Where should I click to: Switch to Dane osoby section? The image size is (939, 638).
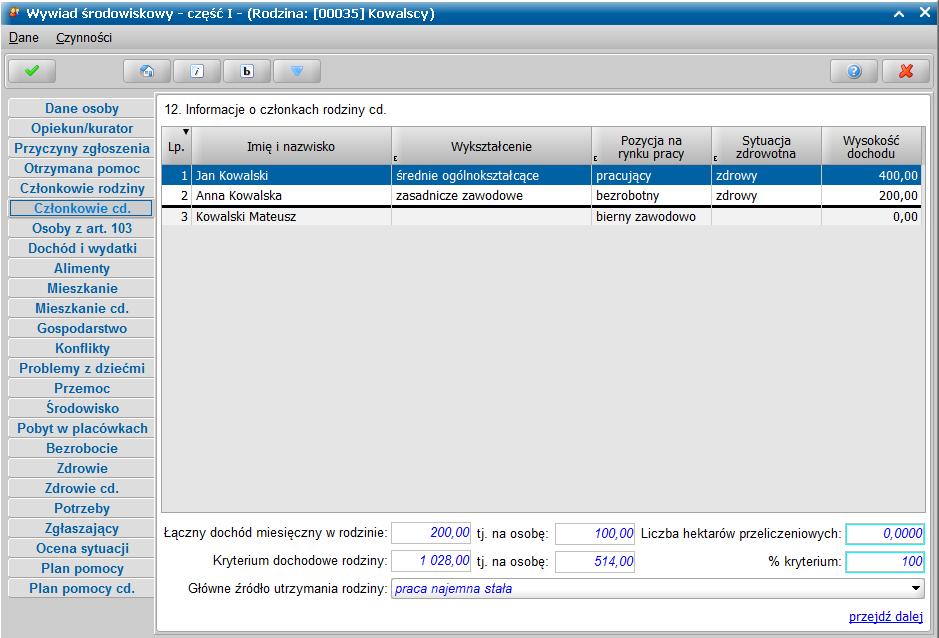click(81, 108)
